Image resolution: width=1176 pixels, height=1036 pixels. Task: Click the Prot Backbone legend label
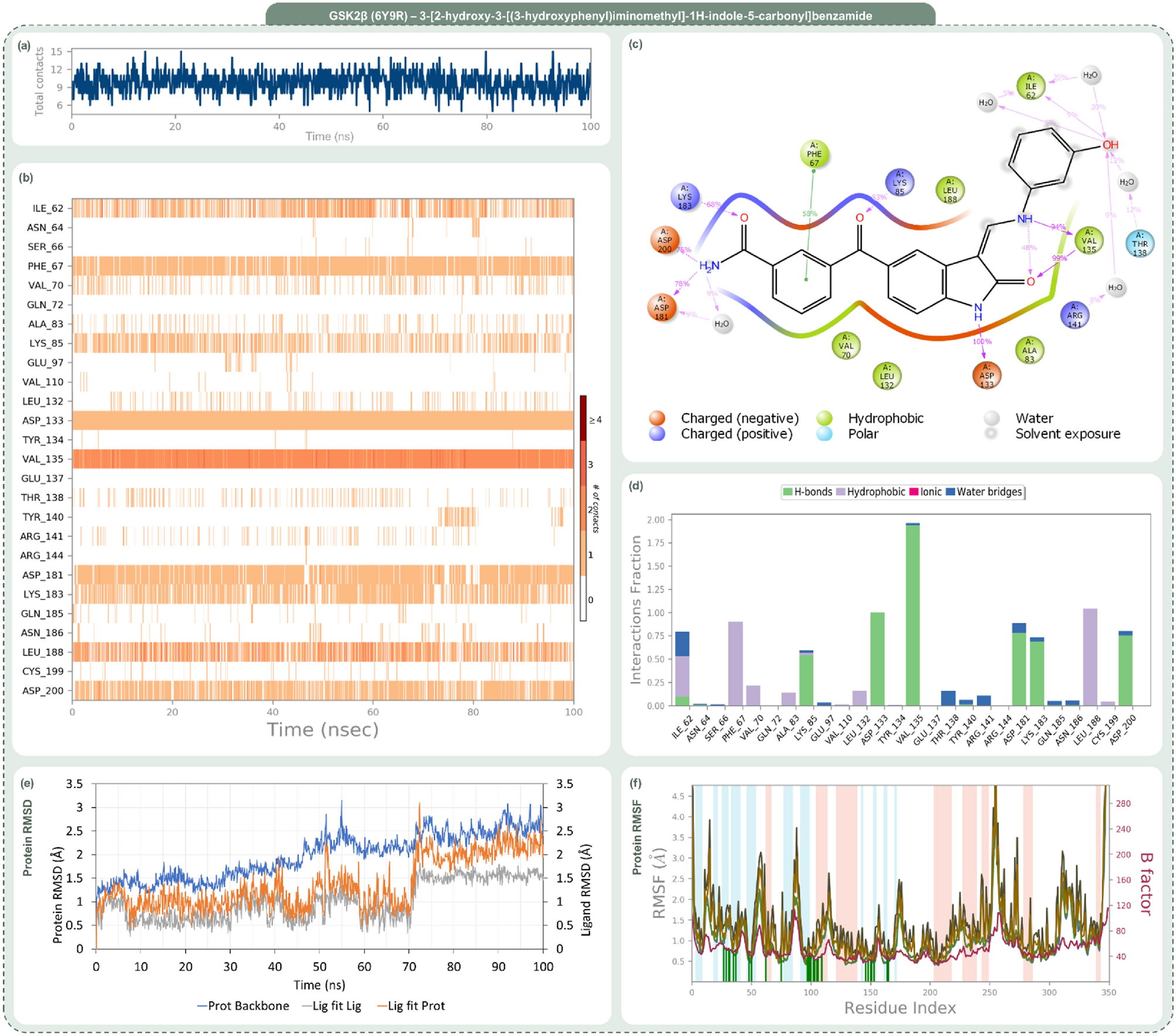[248, 1006]
